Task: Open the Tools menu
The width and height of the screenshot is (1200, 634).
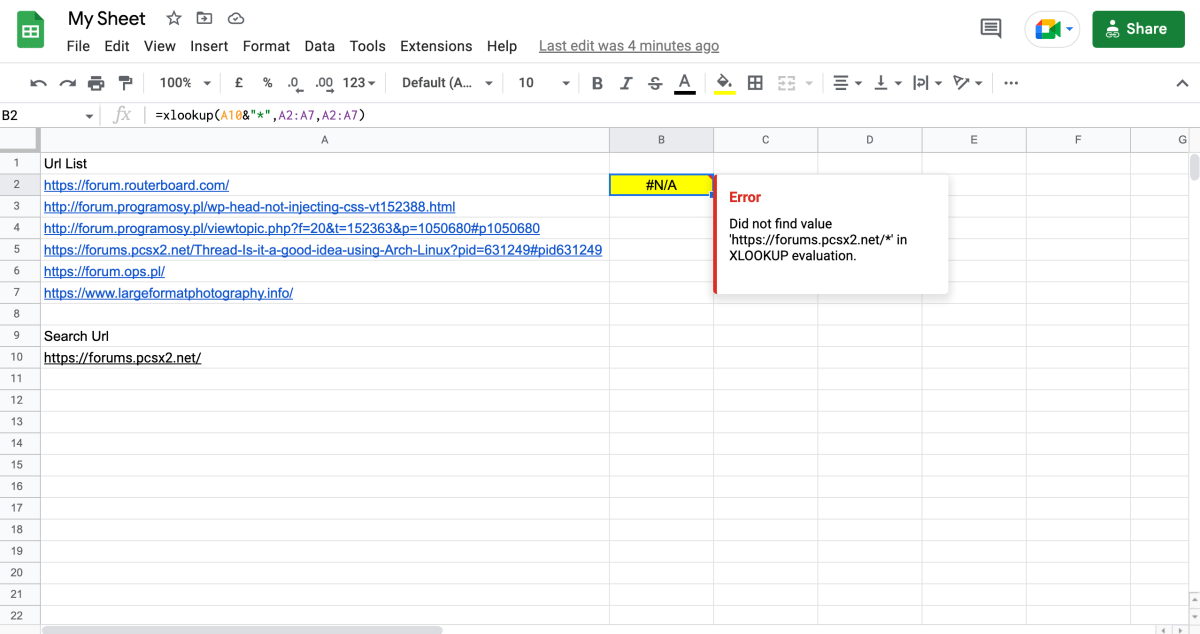Action: tap(367, 46)
